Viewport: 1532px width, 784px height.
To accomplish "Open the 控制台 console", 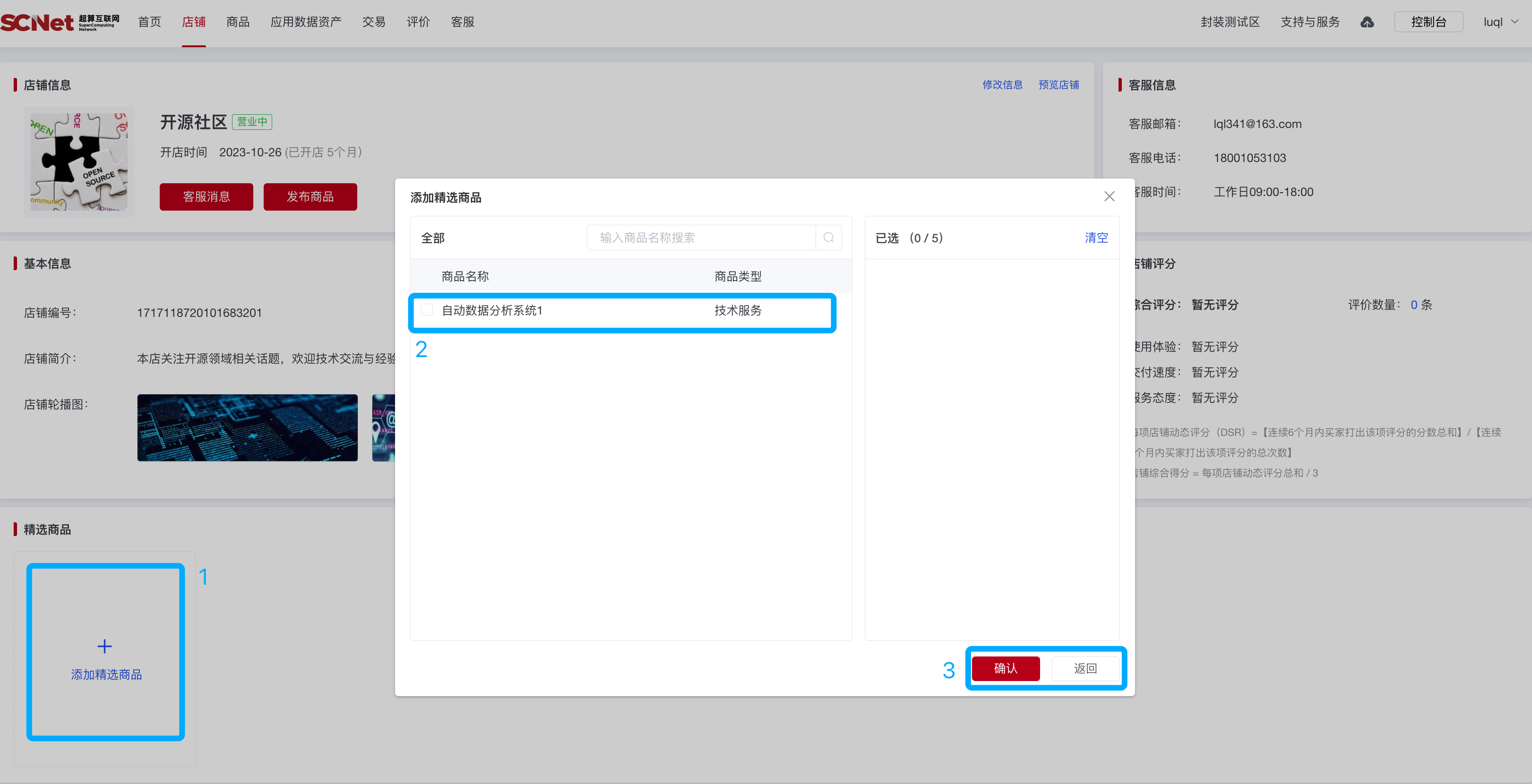I will click(x=1429, y=21).
